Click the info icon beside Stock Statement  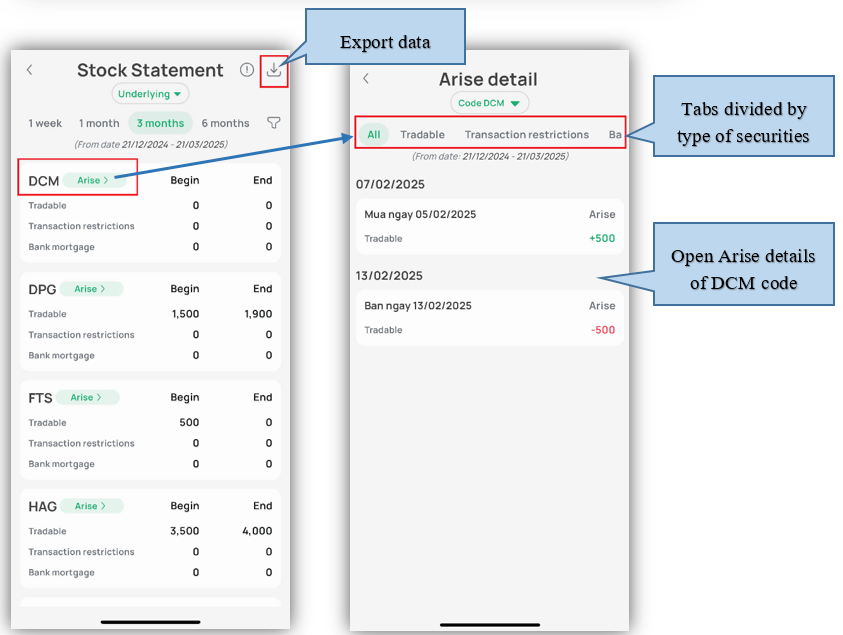[247, 70]
